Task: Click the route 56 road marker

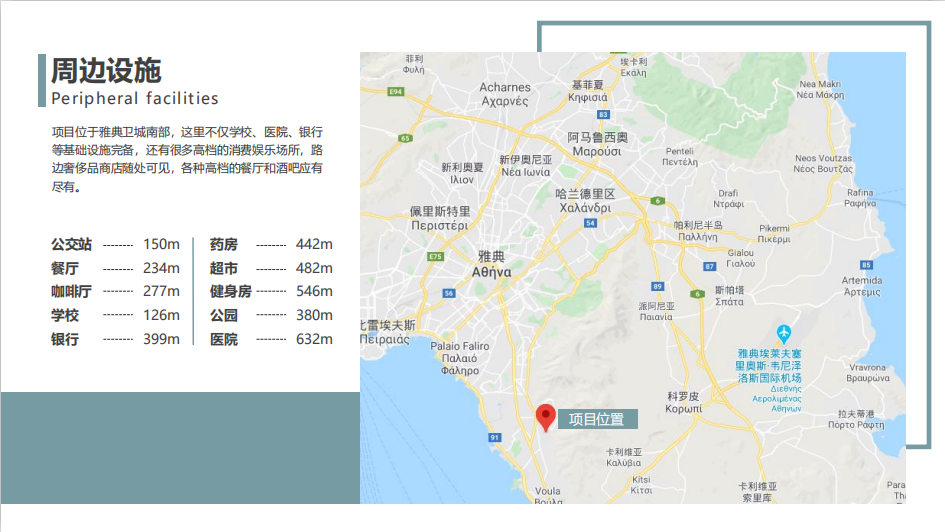Action: coord(449,293)
